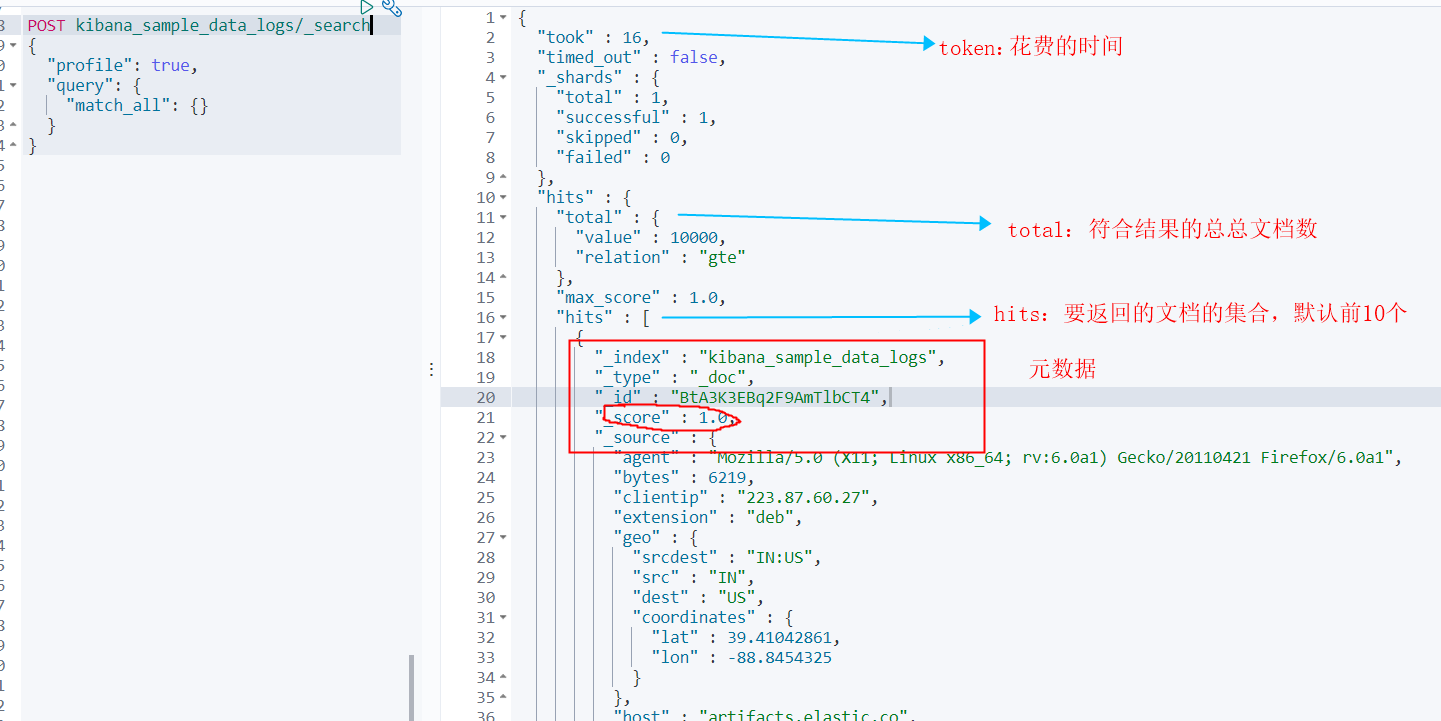Image resolution: width=1441 pixels, height=721 pixels.
Task: Fold the outer "hits" object at line 10
Action: [503, 198]
